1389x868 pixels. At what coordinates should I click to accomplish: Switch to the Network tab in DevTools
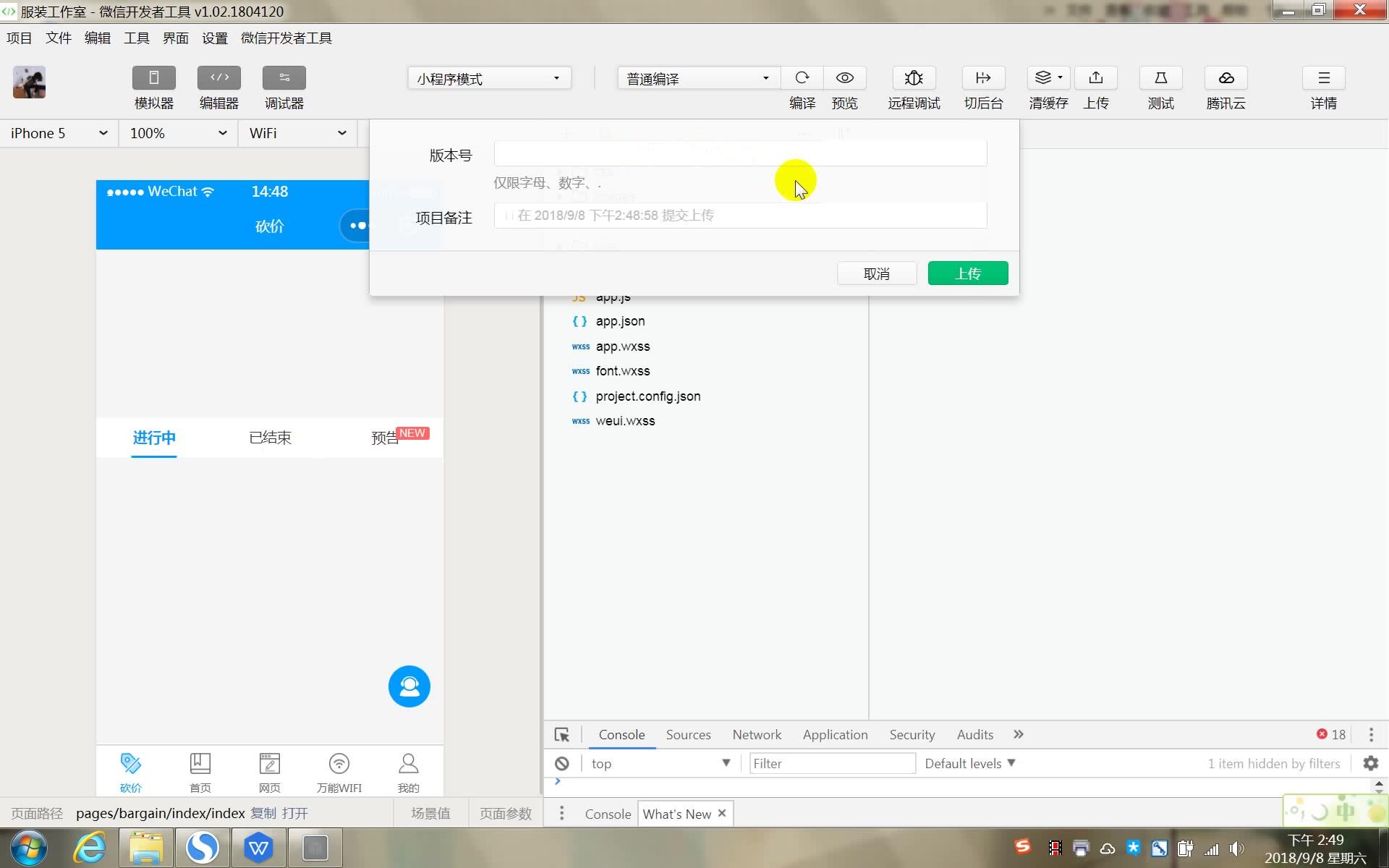tap(757, 734)
